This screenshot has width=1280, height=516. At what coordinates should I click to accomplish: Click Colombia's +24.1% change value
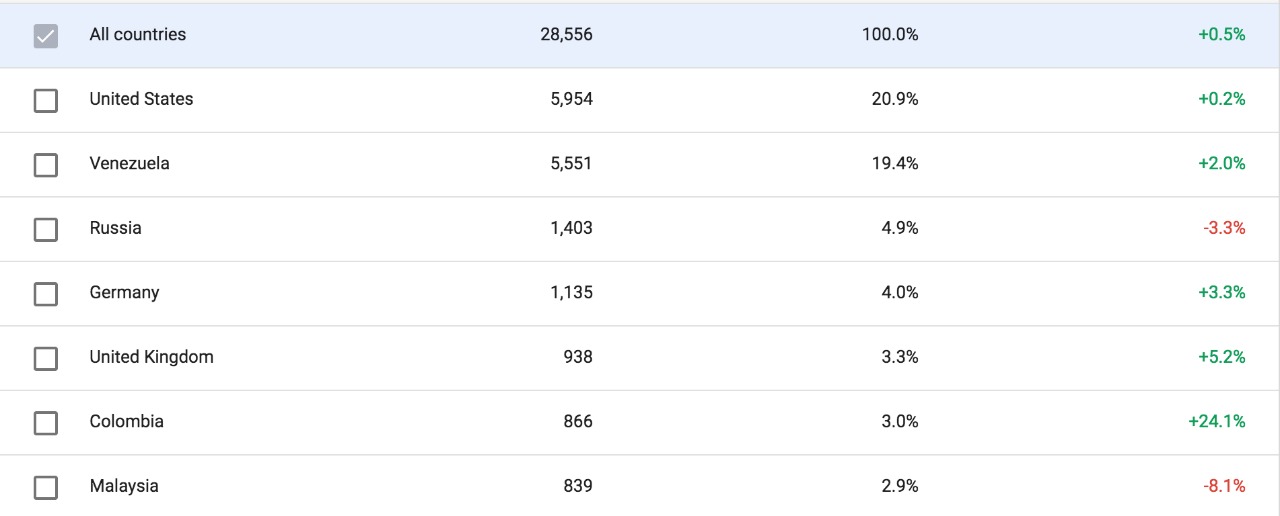1217,421
